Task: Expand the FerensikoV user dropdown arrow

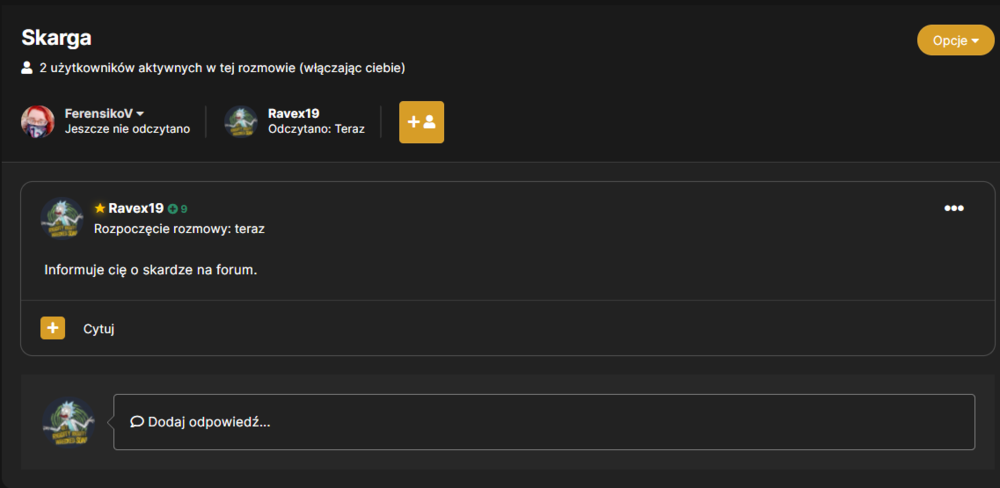Action: (140, 114)
